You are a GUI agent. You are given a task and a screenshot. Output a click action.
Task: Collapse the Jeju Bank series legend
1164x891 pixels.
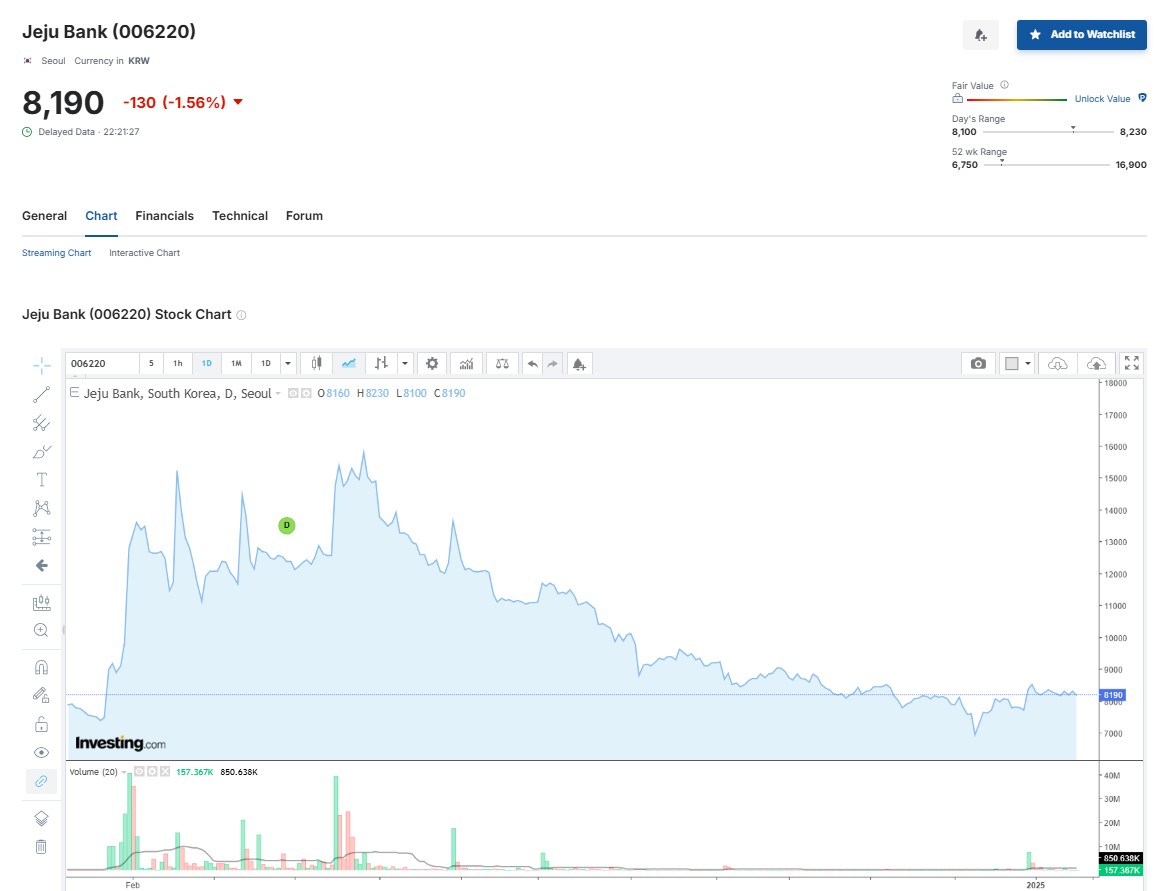[74, 392]
